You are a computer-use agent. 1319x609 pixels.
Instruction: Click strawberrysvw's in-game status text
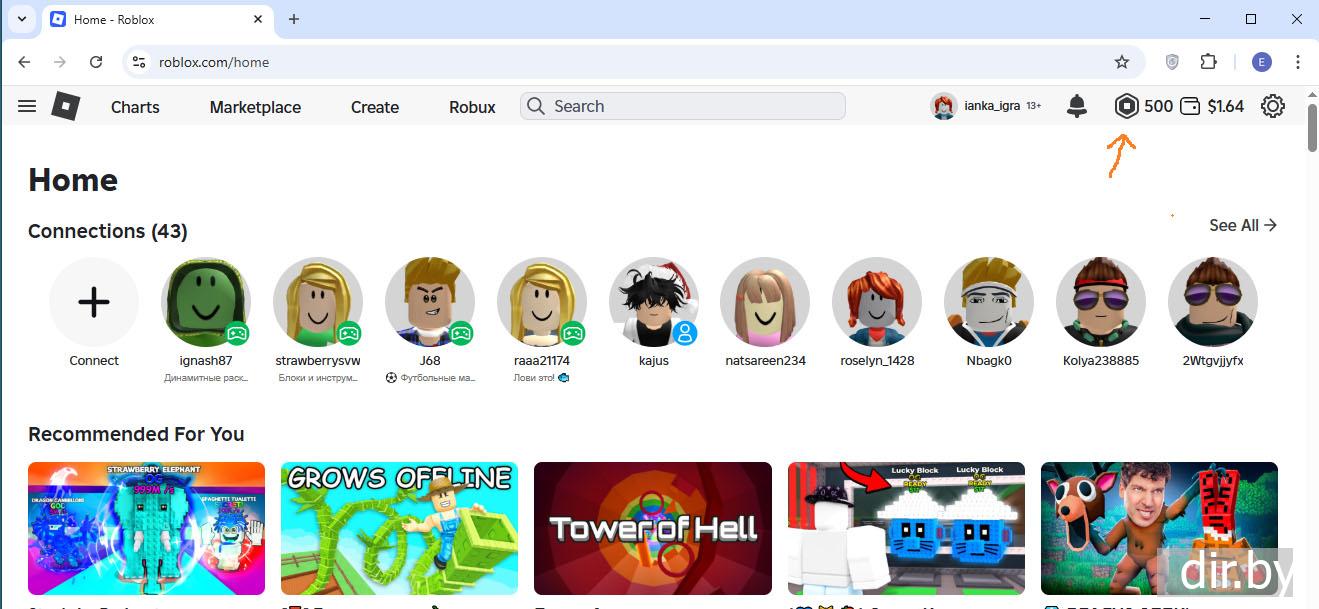click(x=318, y=378)
